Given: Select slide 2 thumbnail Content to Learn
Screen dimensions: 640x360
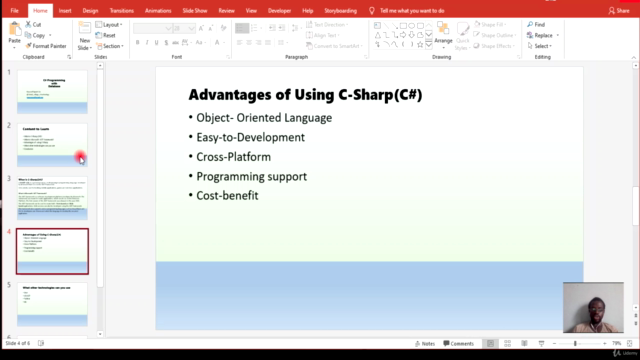Looking at the screenshot, I should [52, 145].
